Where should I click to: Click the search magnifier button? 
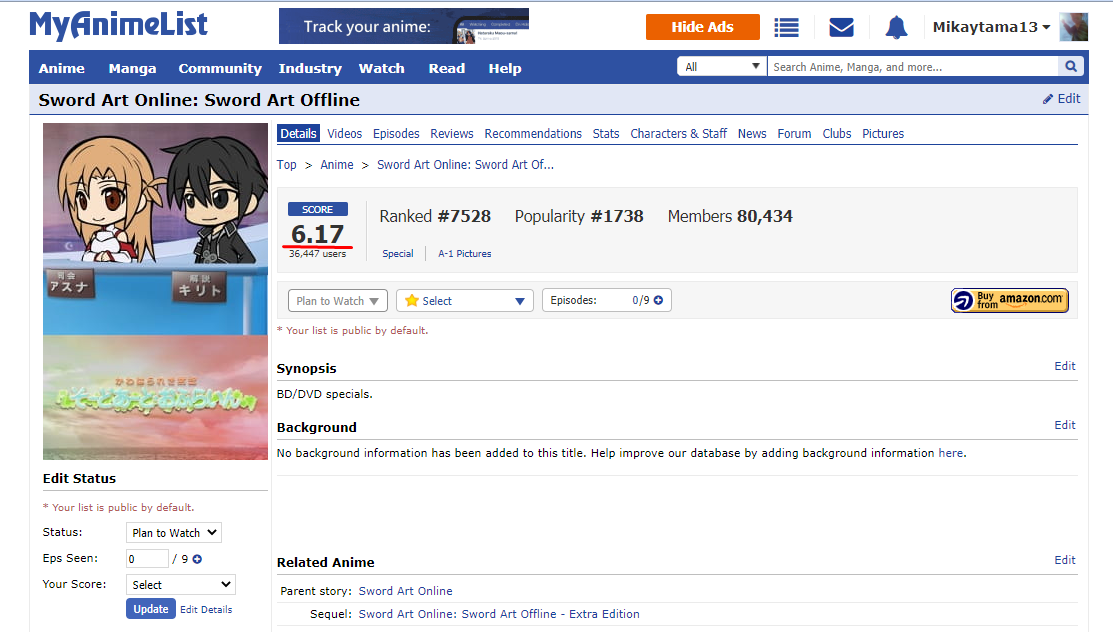tap(1071, 67)
